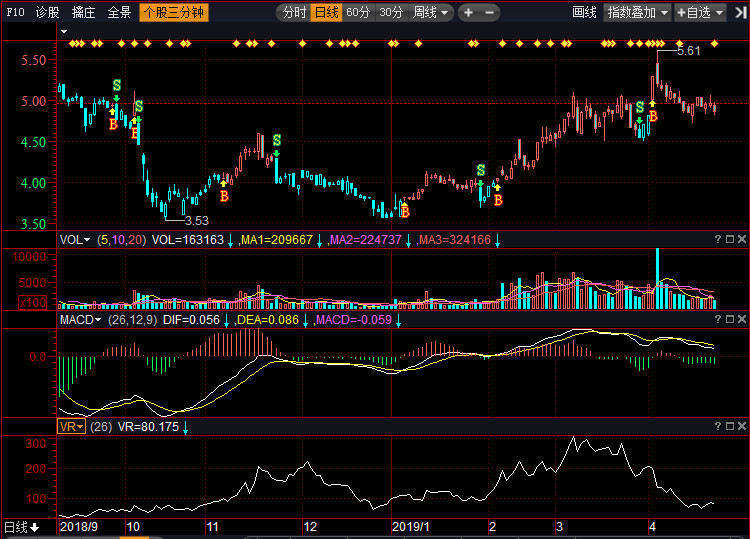Close the VR indicator panel
The width and height of the screenshot is (750, 539).
(x=742, y=426)
